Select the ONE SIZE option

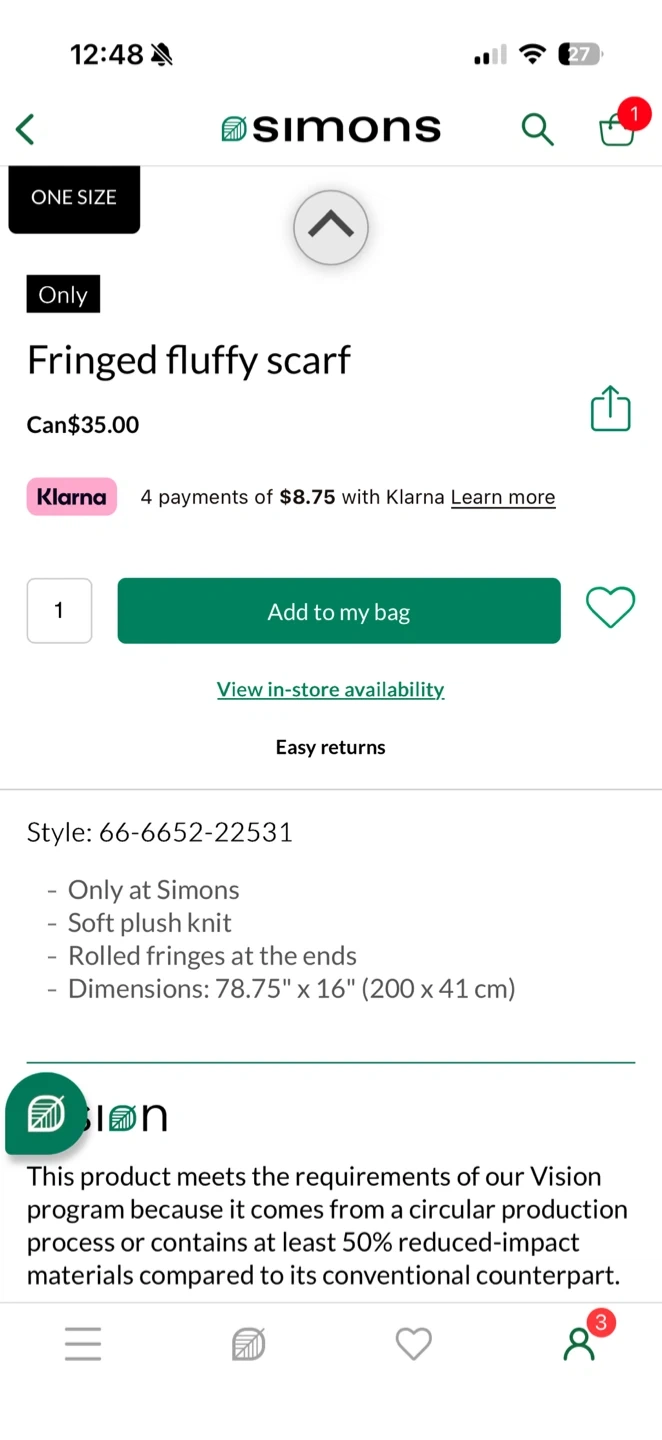point(74,198)
